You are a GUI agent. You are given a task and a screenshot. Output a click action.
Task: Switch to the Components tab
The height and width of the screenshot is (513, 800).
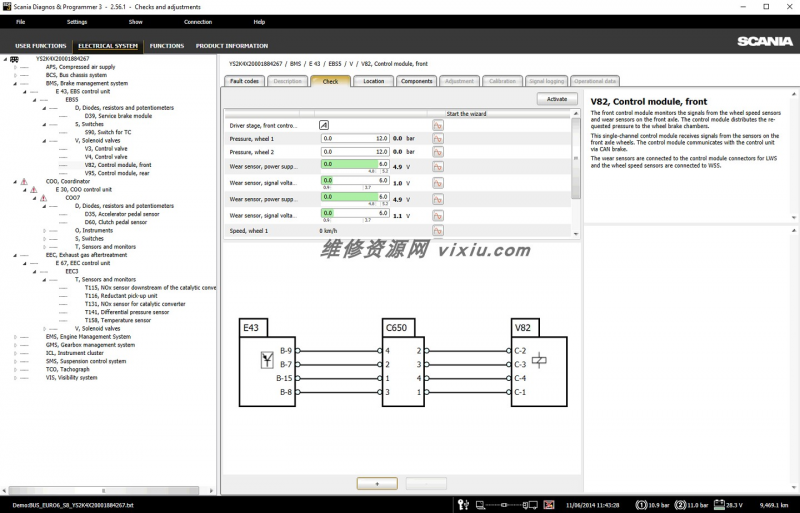tap(416, 81)
